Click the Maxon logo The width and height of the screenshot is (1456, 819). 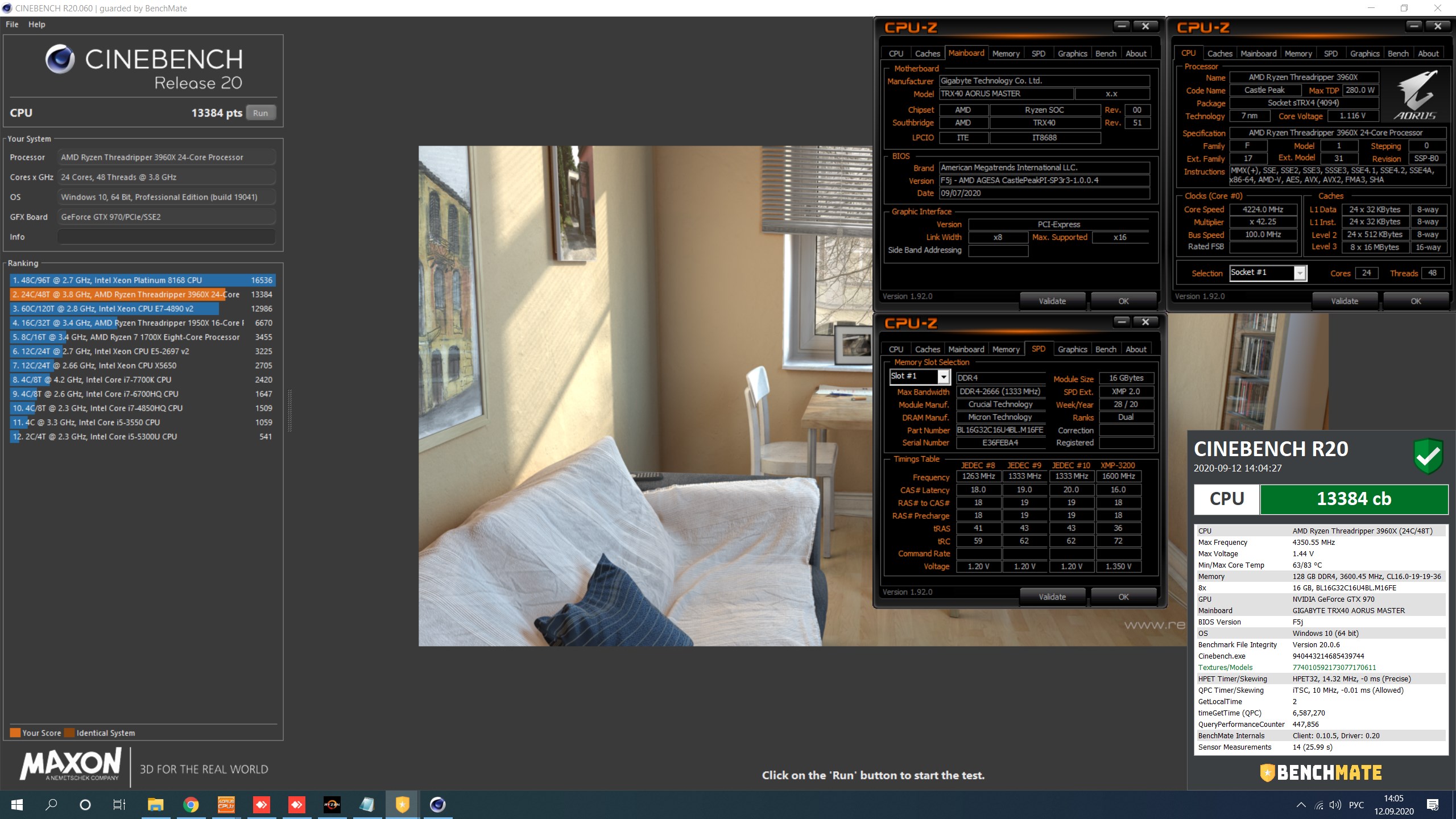pos(71,764)
